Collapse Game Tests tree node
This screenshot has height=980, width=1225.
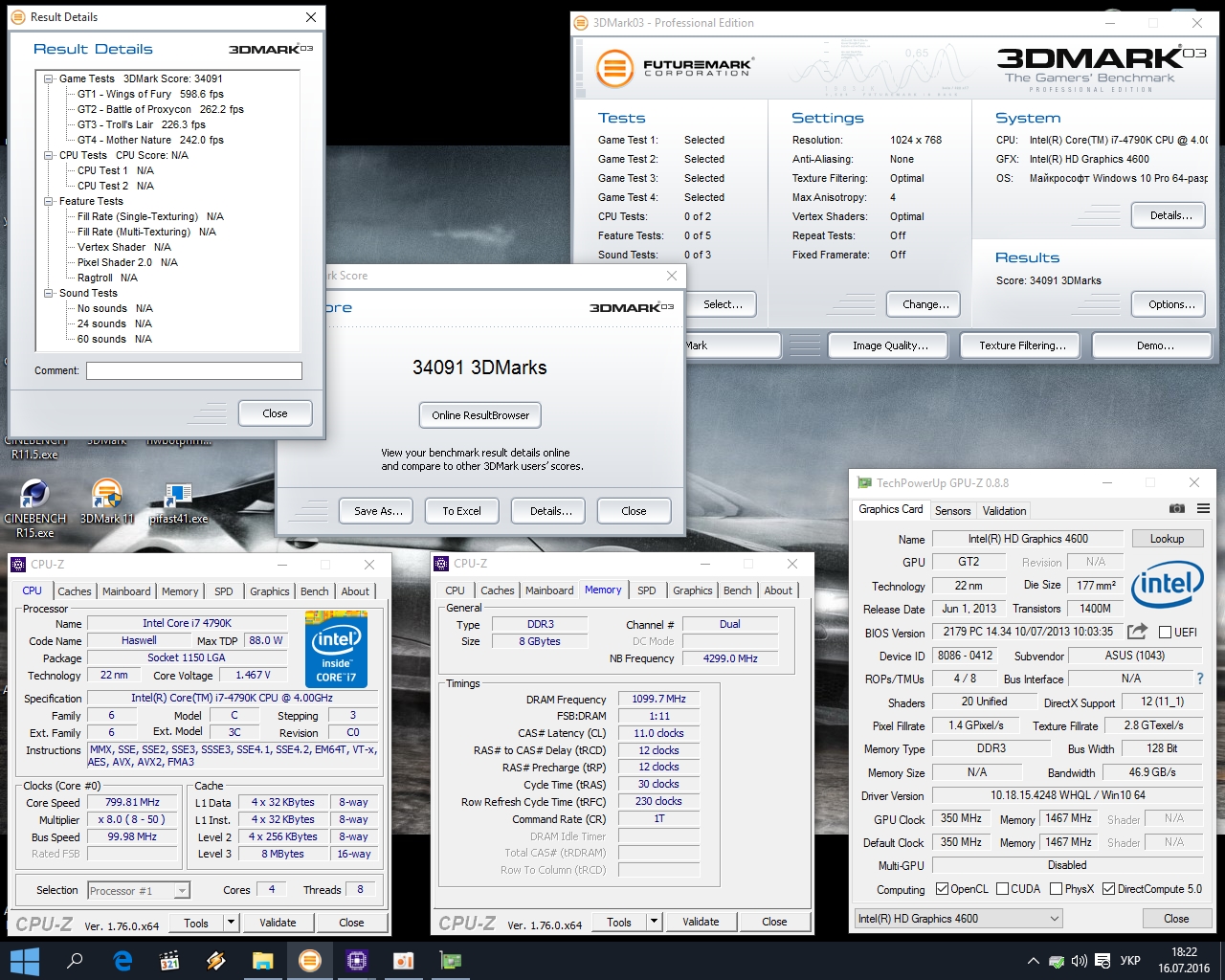pos(48,78)
